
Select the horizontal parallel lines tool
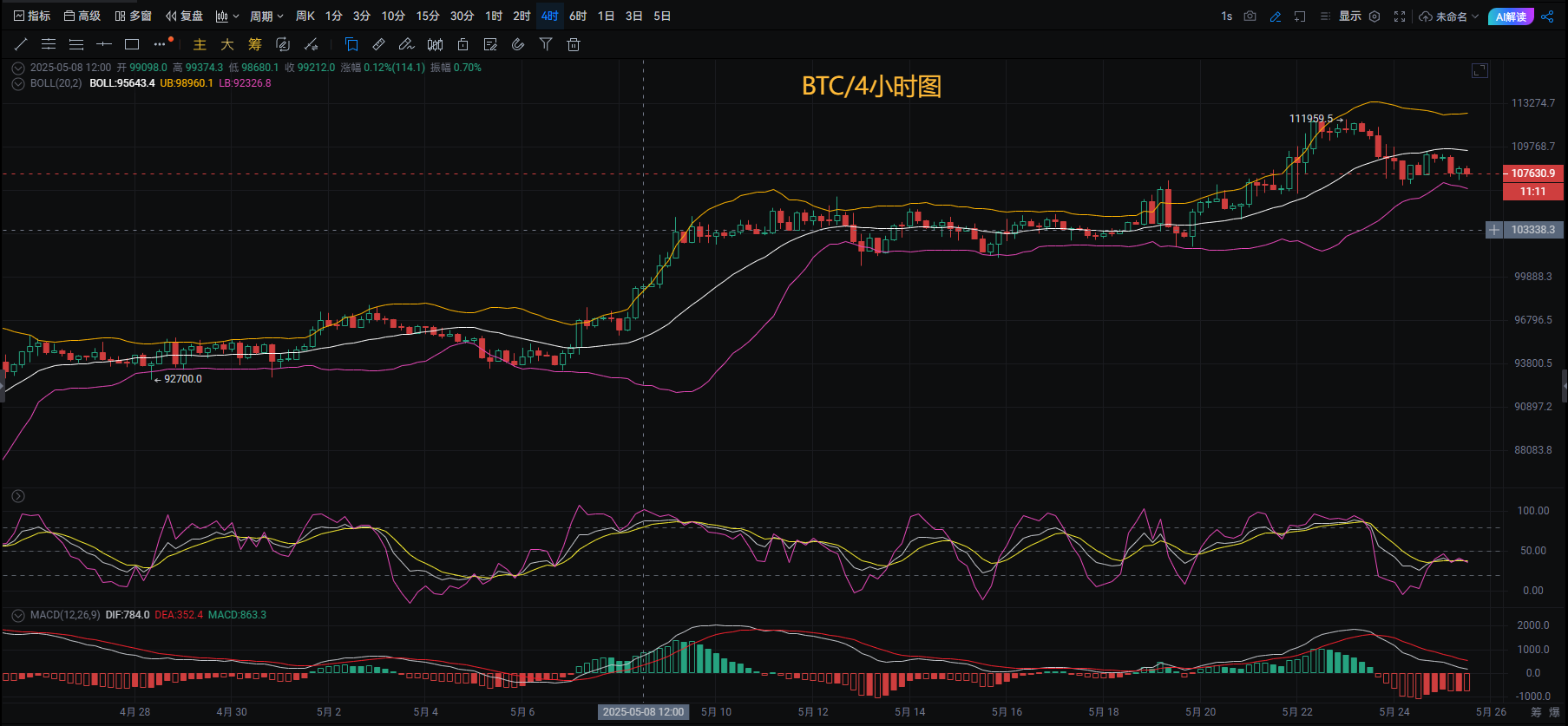click(49, 44)
